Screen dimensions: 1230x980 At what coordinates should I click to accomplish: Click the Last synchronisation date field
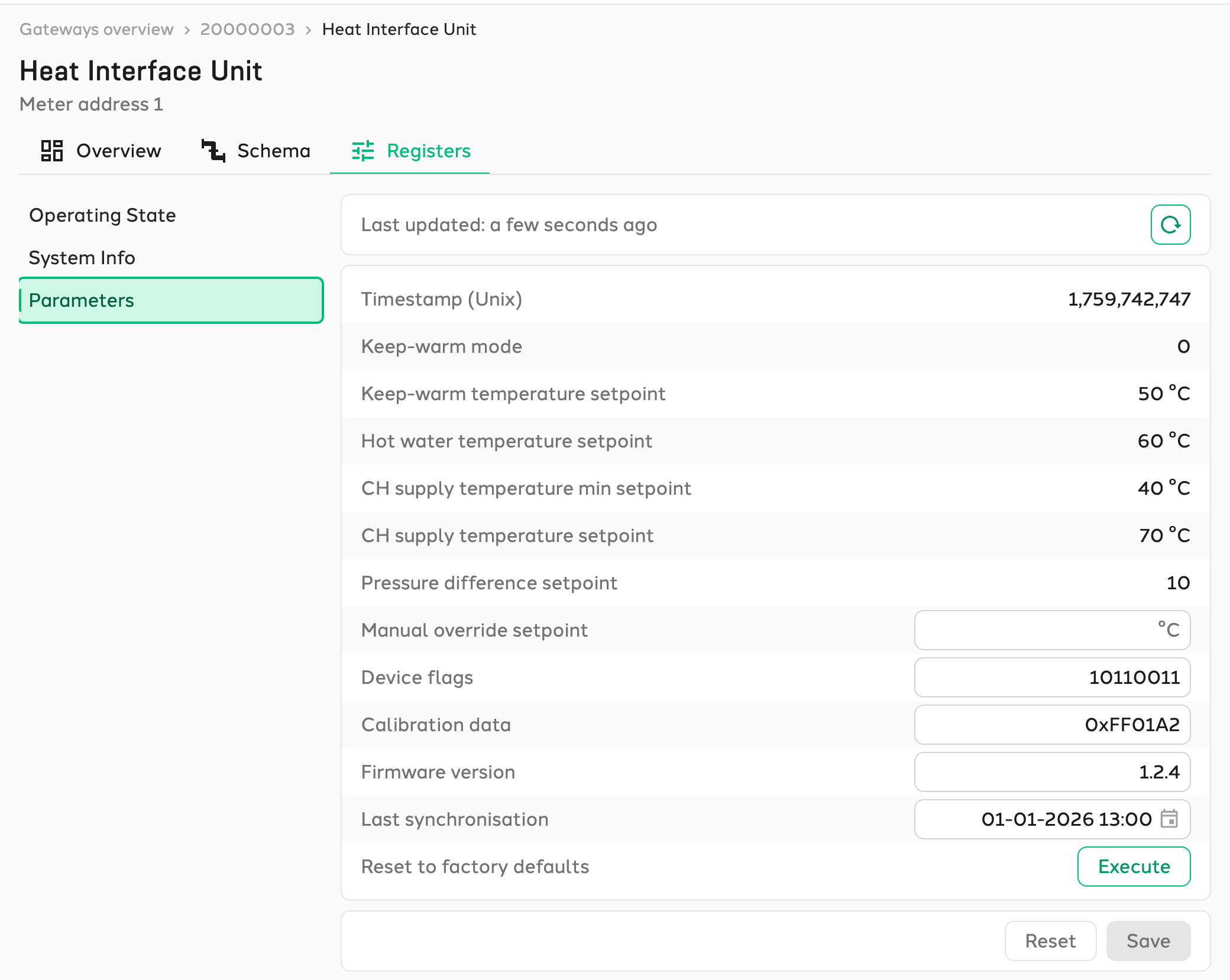click(1052, 819)
